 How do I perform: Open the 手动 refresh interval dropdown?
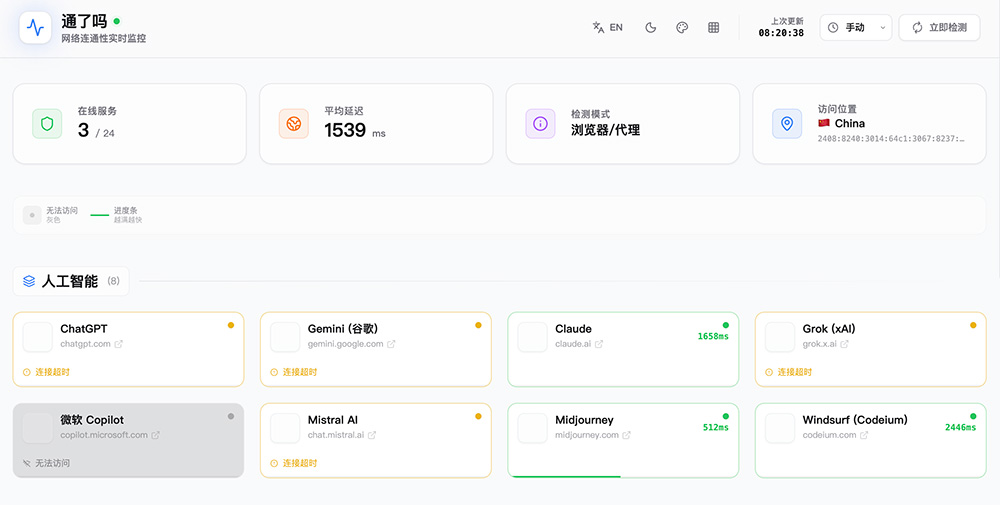[x=856, y=27]
